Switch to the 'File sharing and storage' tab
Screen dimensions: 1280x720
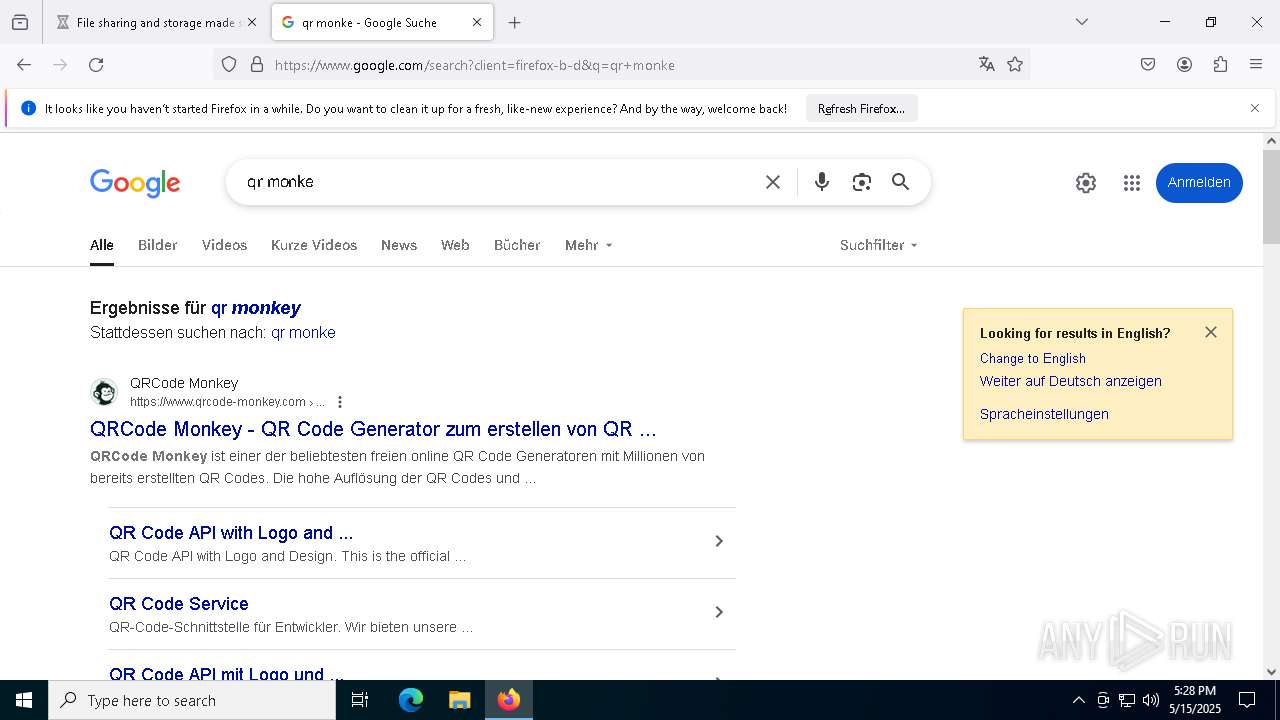pos(155,22)
